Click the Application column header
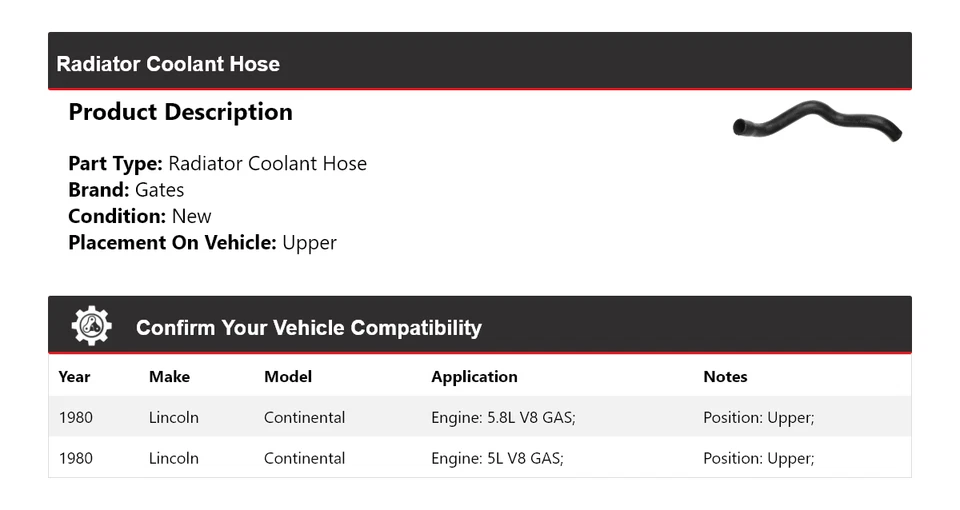This screenshot has width=960, height=510. 474,377
